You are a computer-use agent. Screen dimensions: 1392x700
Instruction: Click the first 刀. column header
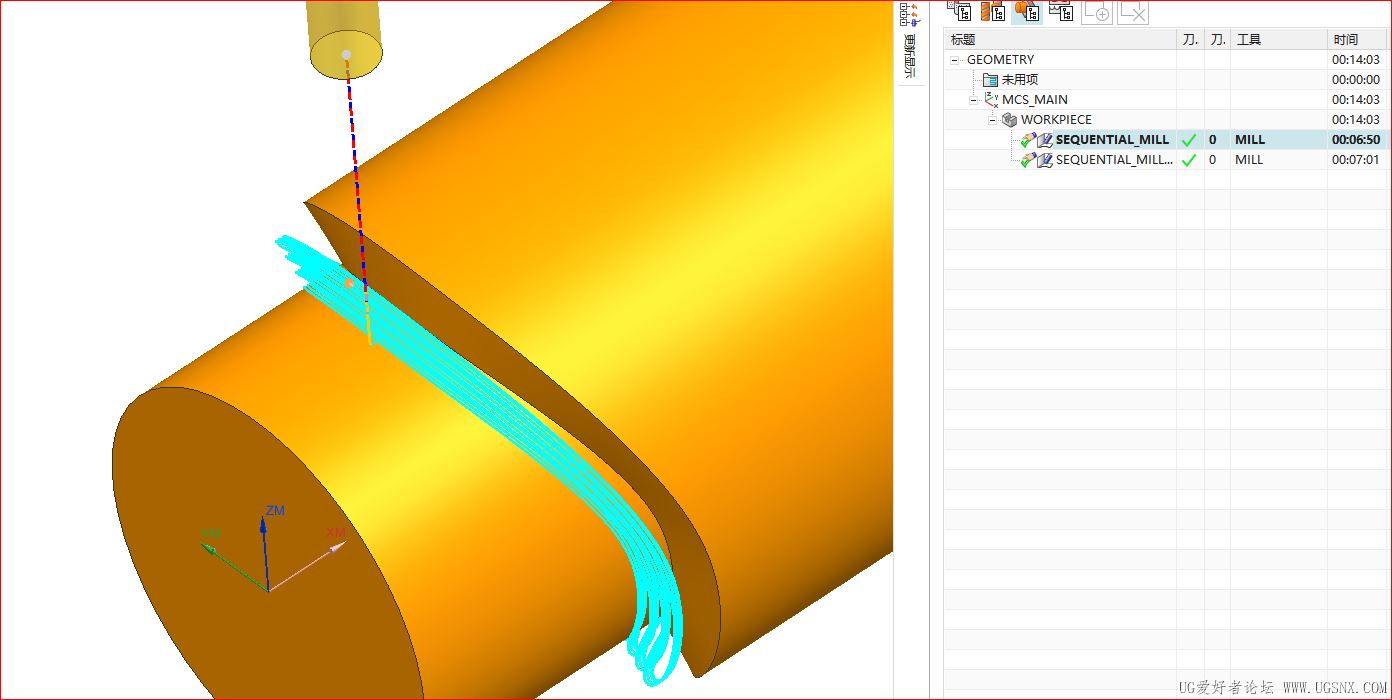click(1190, 40)
